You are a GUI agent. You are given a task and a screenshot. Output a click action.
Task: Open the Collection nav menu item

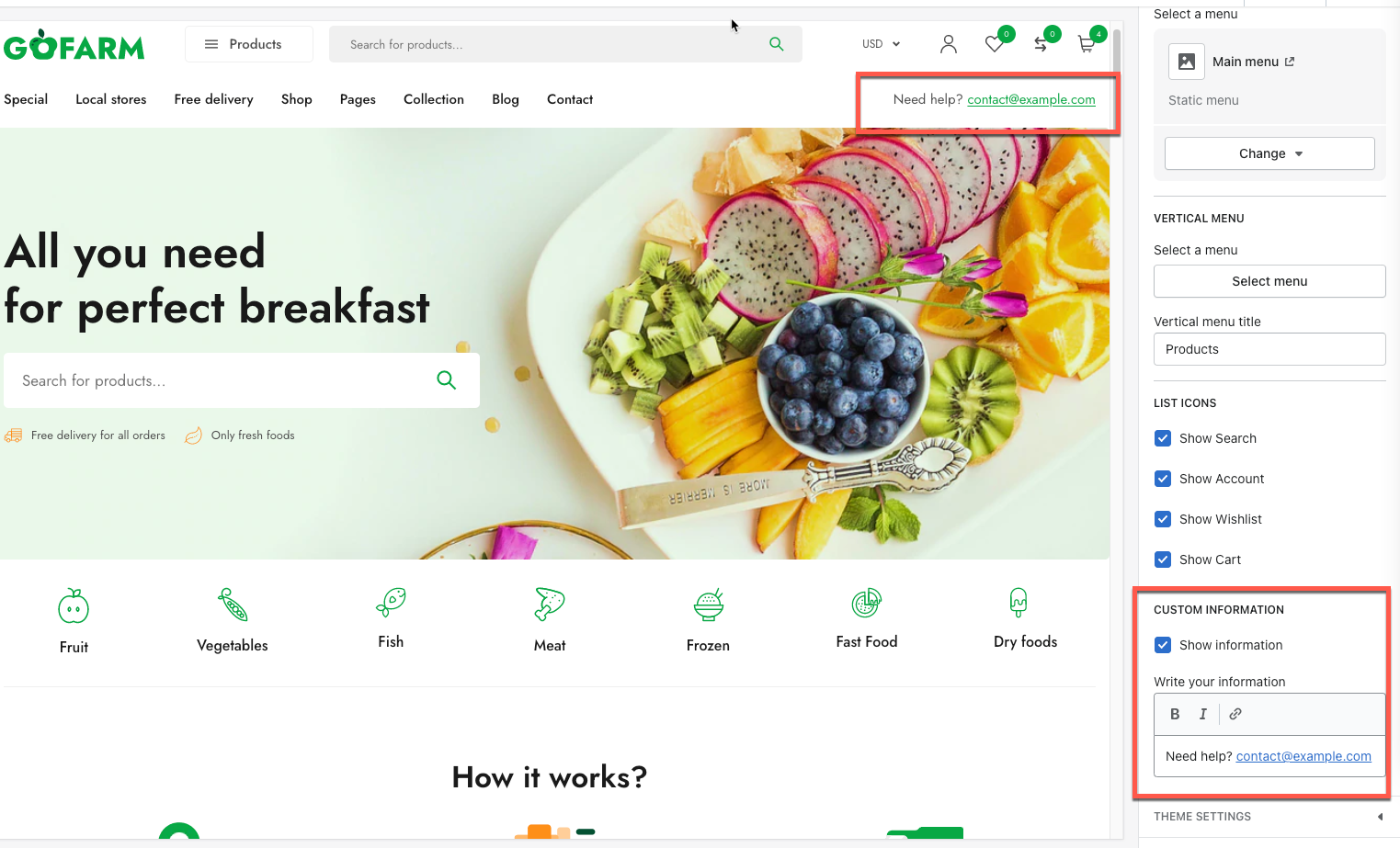(434, 99)
